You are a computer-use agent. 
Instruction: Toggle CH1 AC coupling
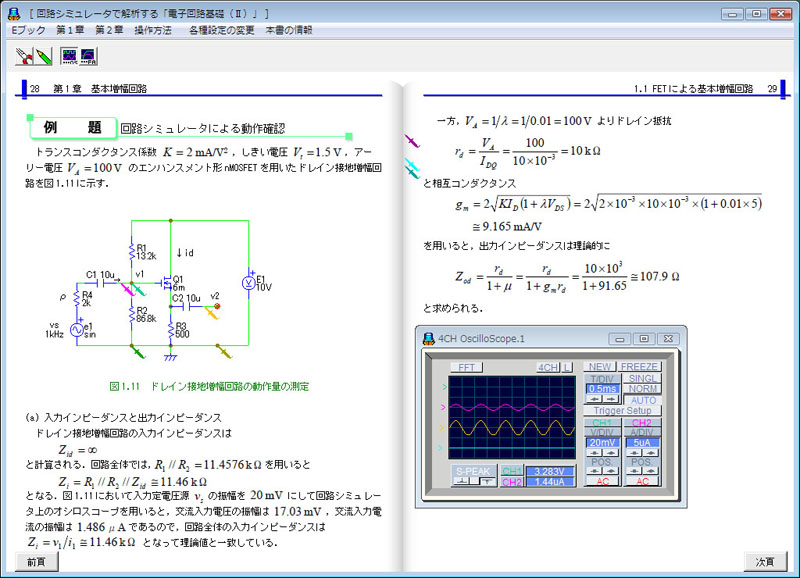[602, 481]
